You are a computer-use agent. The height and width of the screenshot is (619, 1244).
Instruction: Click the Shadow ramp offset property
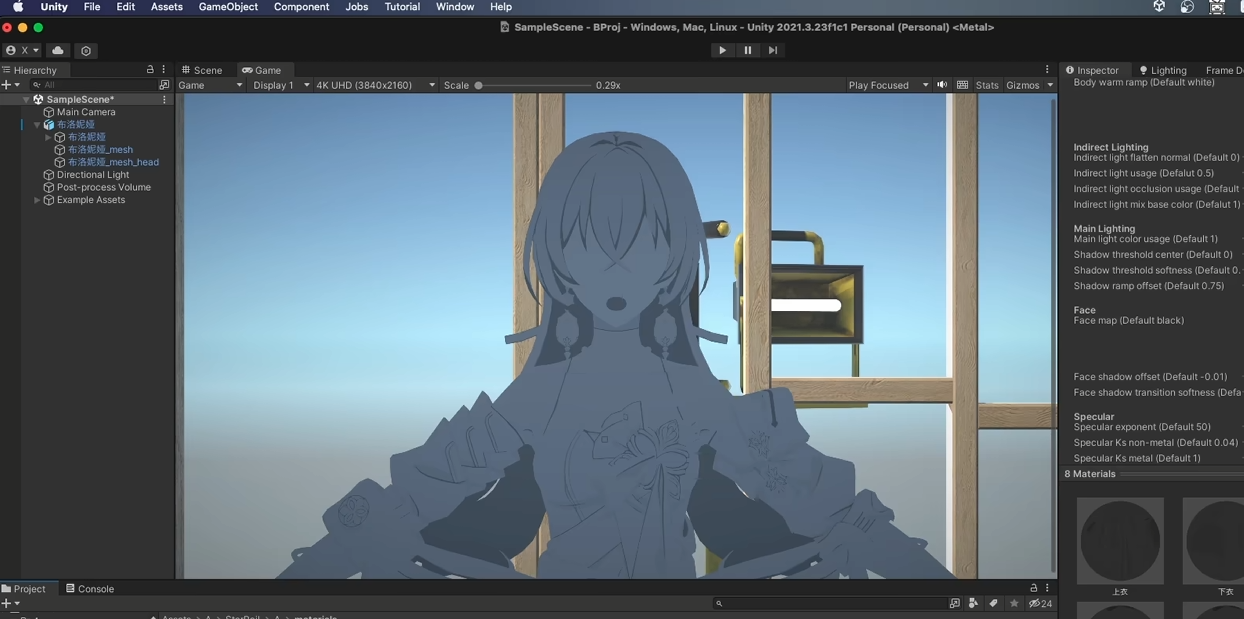pyautogui.click(x=1149, y=286)
